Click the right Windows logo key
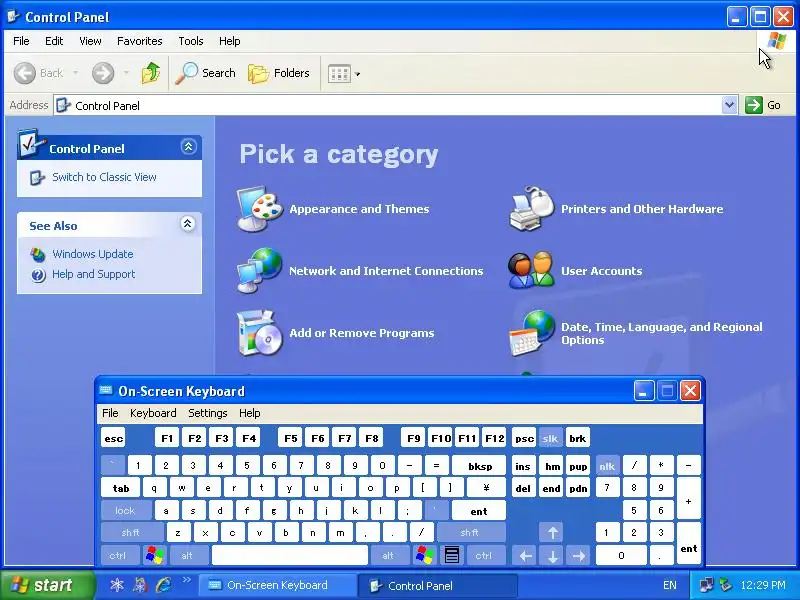 pyautogui.click(x=424, y=555)
